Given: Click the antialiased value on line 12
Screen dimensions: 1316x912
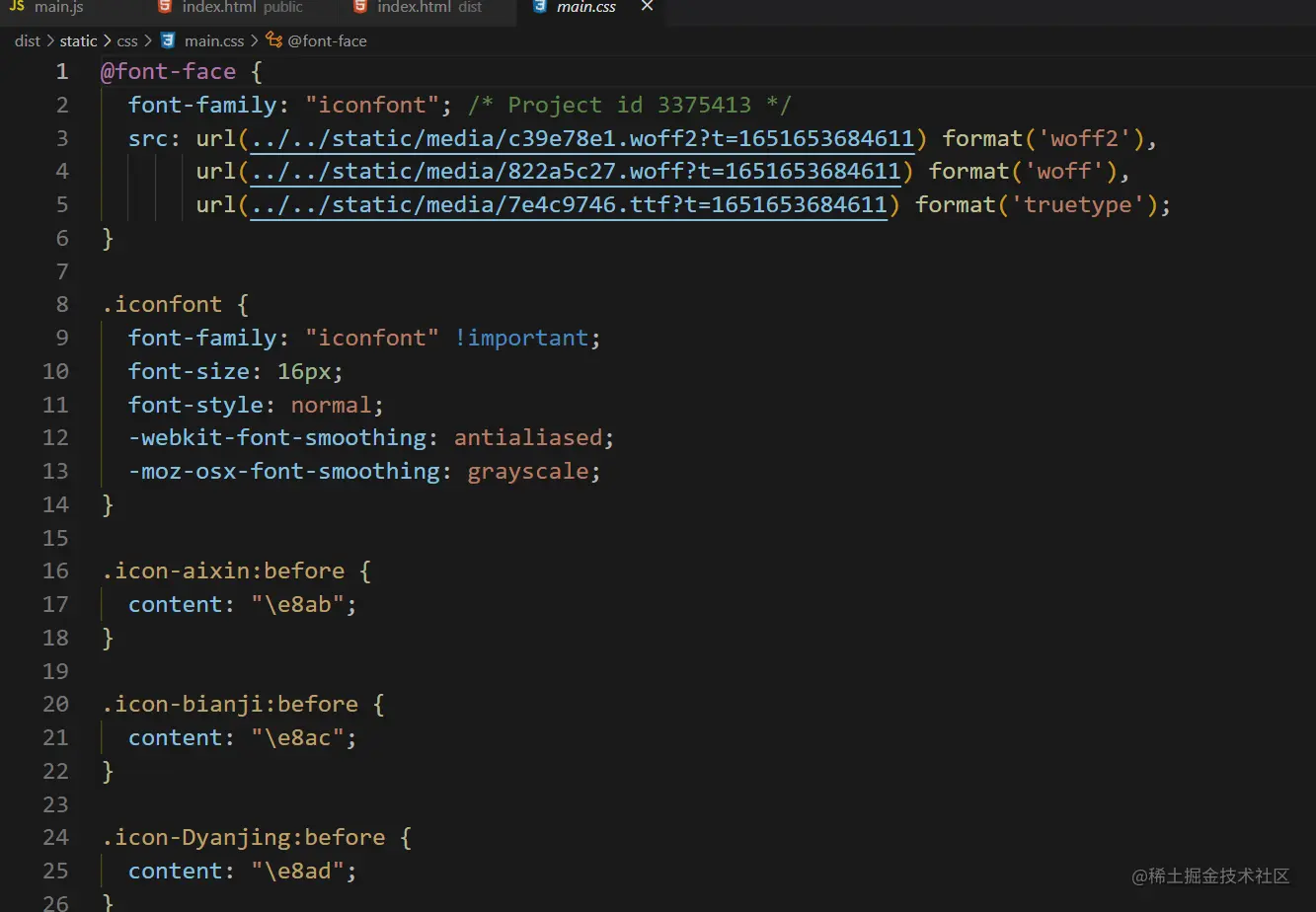Looking at the screenshot, I should click(x=528, y=438).
